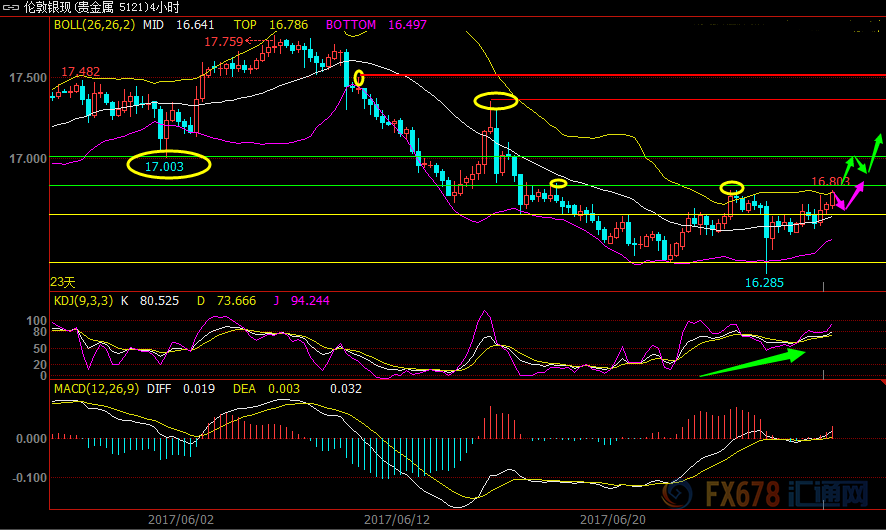
Task: Click the FX678 watermark logo
Action: point(768,495)
